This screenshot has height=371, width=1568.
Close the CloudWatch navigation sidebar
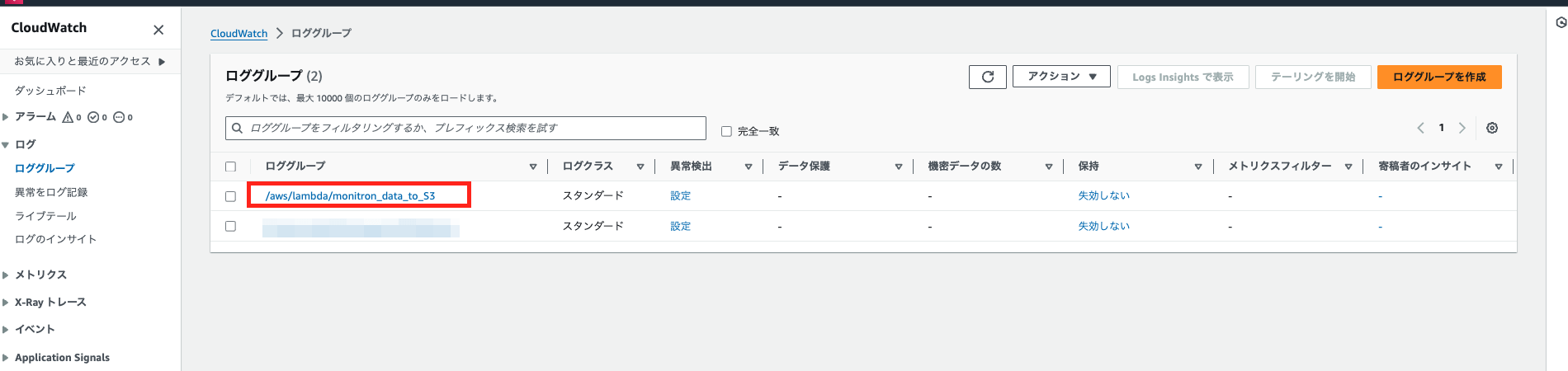[x=158, y=30]
